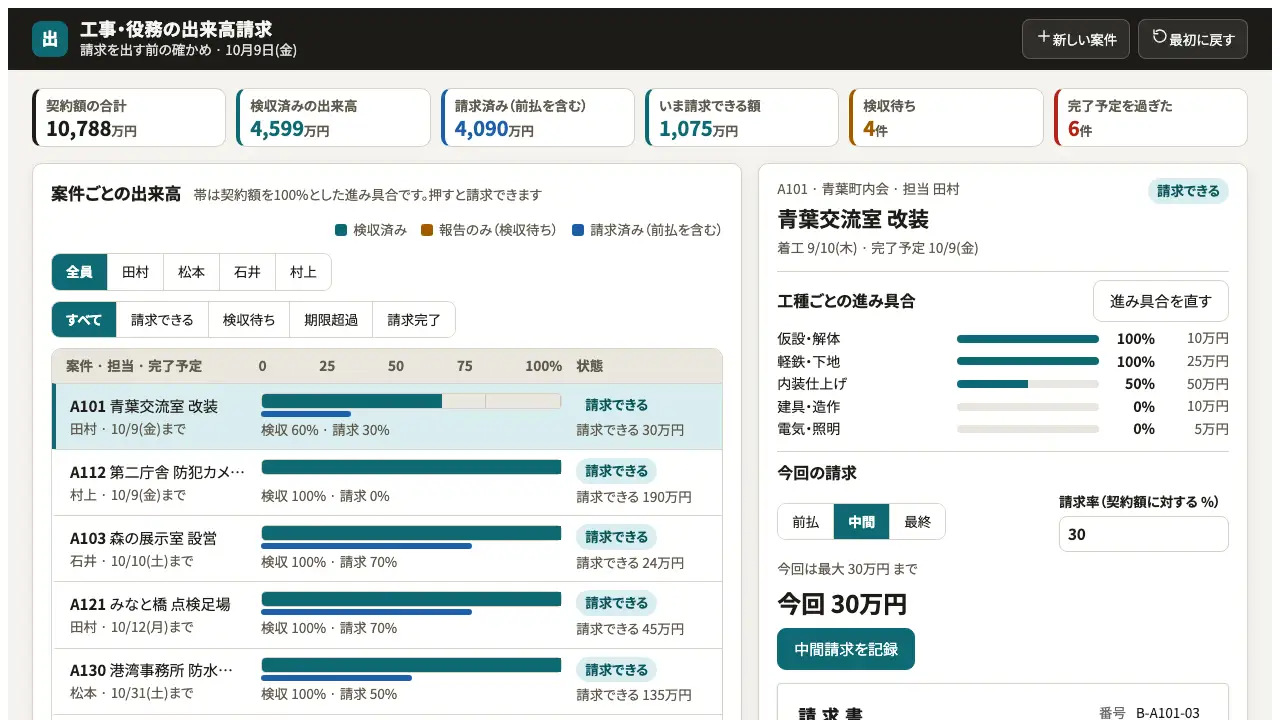Select 前払 billing type
1280x720 pixels.
tap(805, 521)
